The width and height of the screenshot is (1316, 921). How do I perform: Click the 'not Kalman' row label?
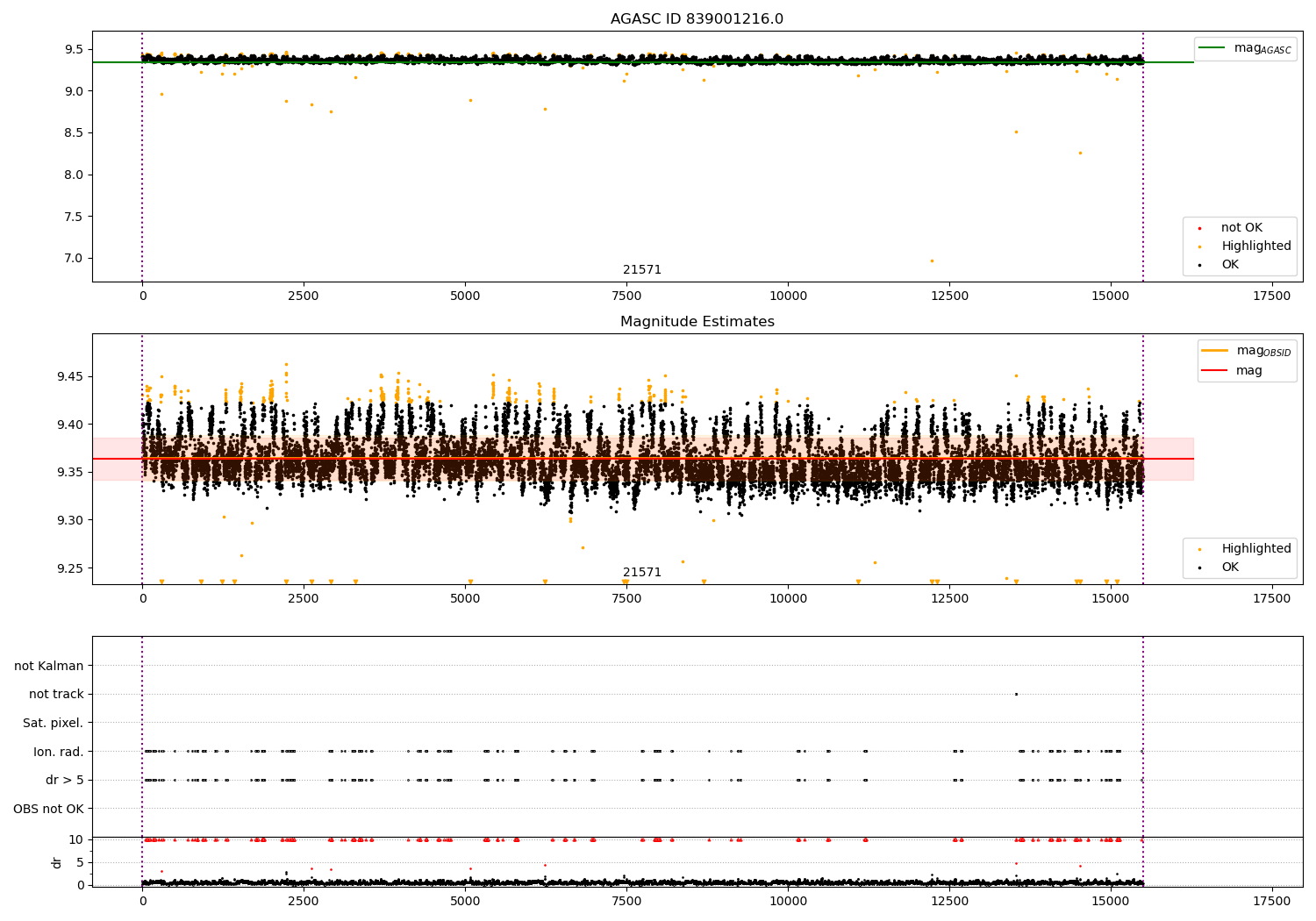pyautogui.click(x=49, y=667)
